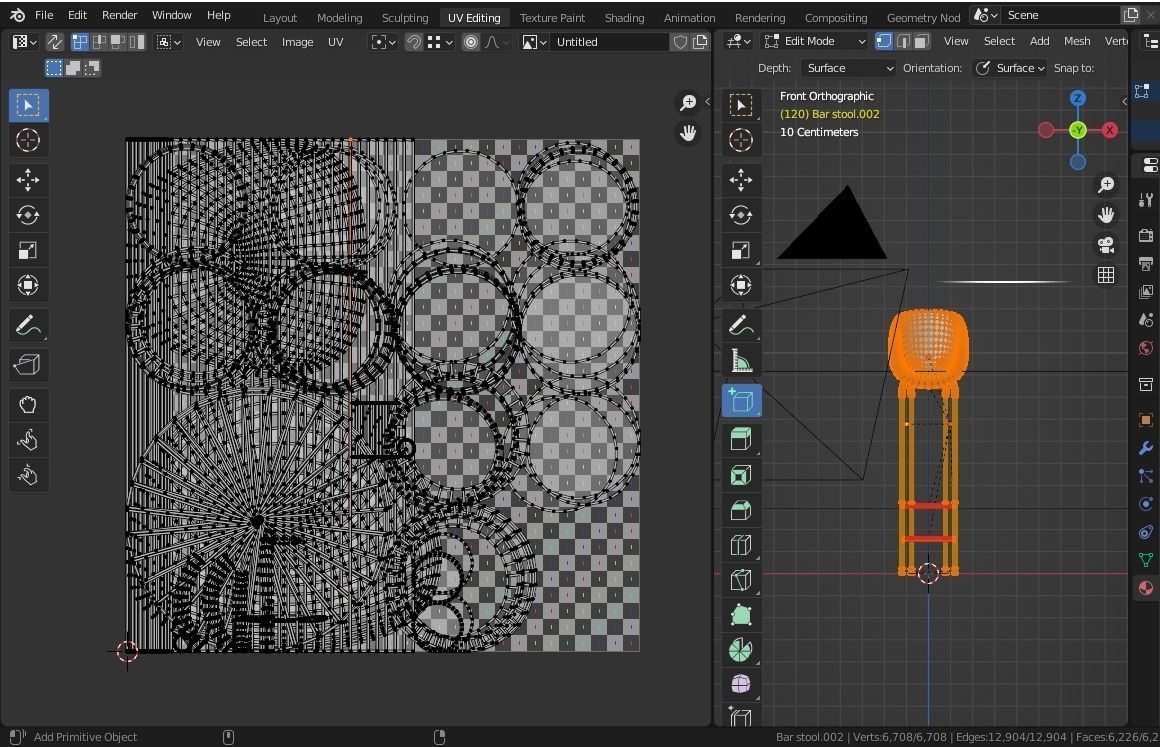Open the pivot point dropdown in the UV editor

(x=383, y=42)
